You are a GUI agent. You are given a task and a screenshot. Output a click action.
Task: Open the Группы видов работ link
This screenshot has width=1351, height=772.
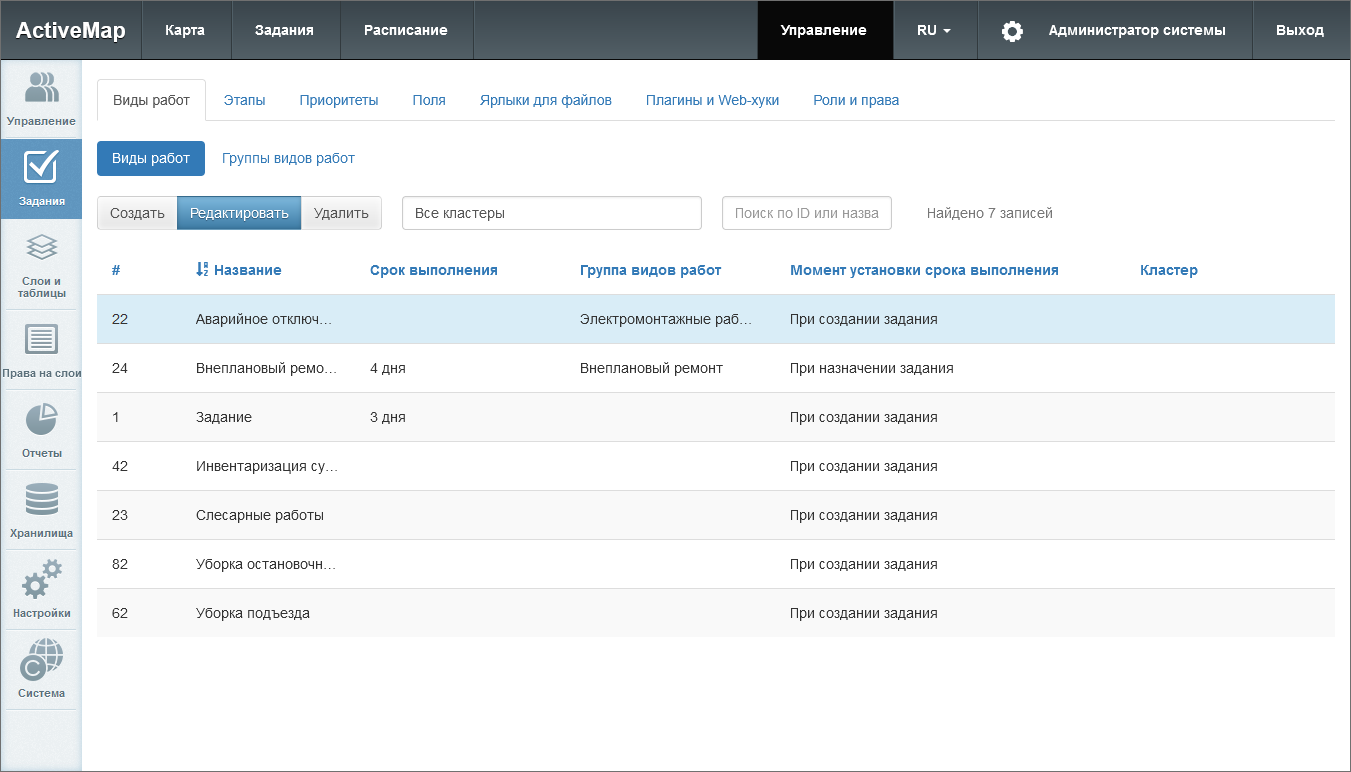288,158
